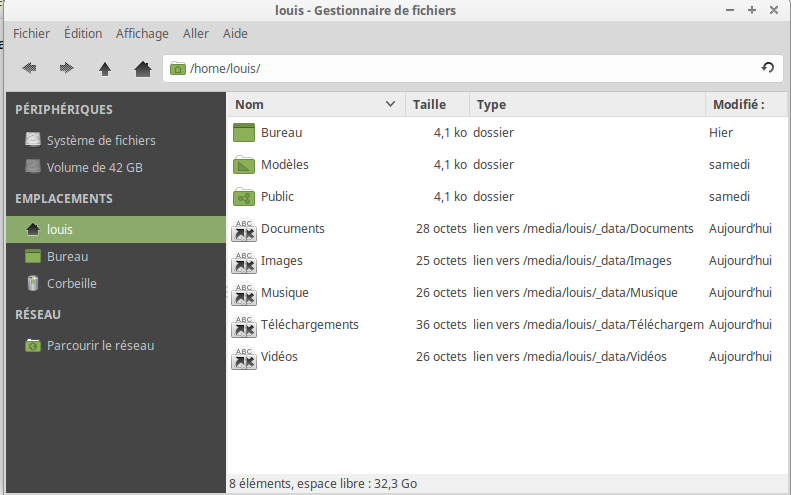The width and height of the screenshot is (791, 495).
Task: Go forward with the right arrow toolbar icon
Action: tap(67, 68)
